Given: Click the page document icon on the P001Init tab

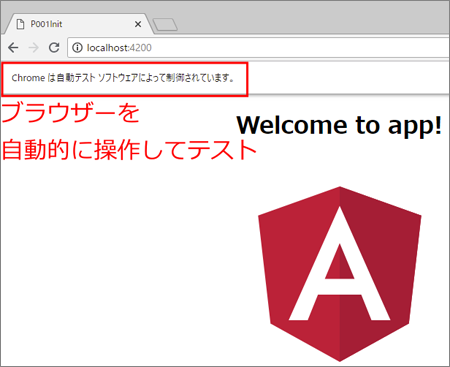Looking at the screenshot, I should click(x=21, y=24).
